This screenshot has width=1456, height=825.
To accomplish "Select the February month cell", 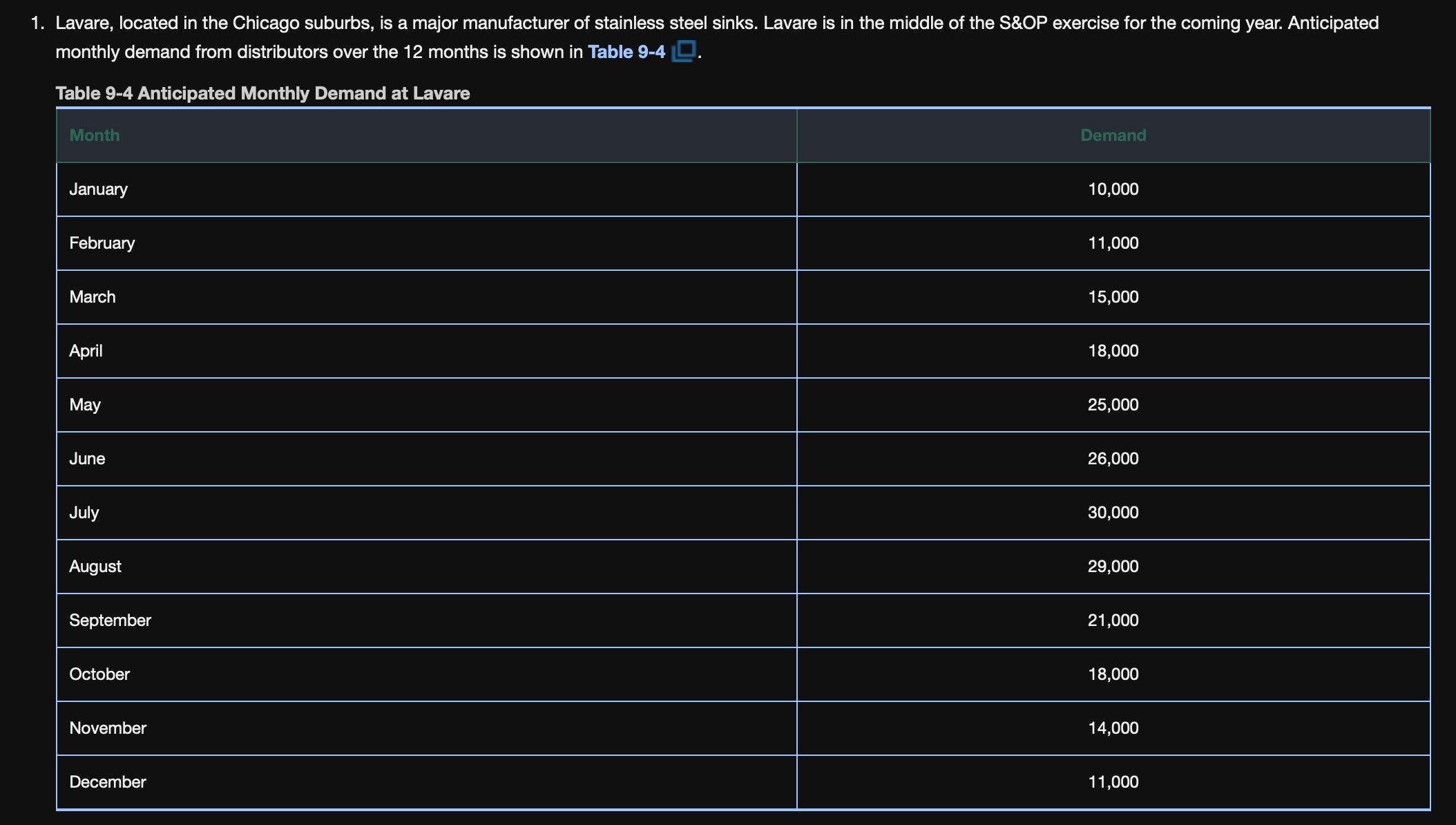I will point(102,243).
